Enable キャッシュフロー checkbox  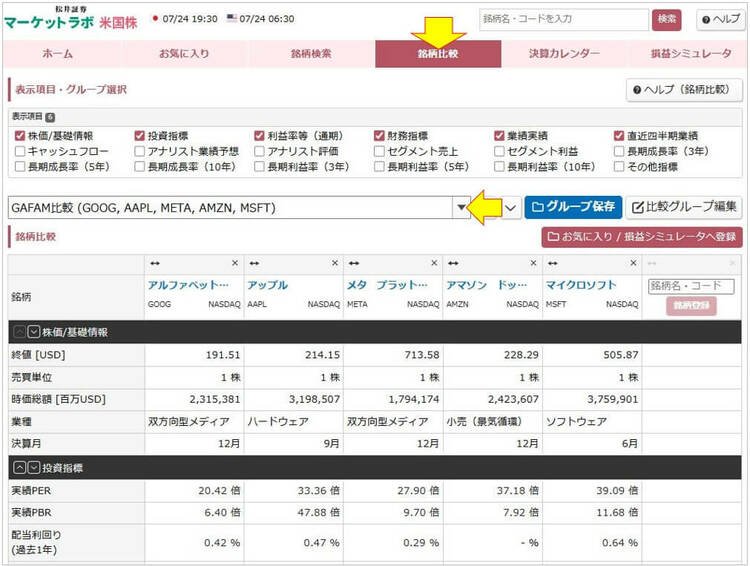(x=20, y=151)
